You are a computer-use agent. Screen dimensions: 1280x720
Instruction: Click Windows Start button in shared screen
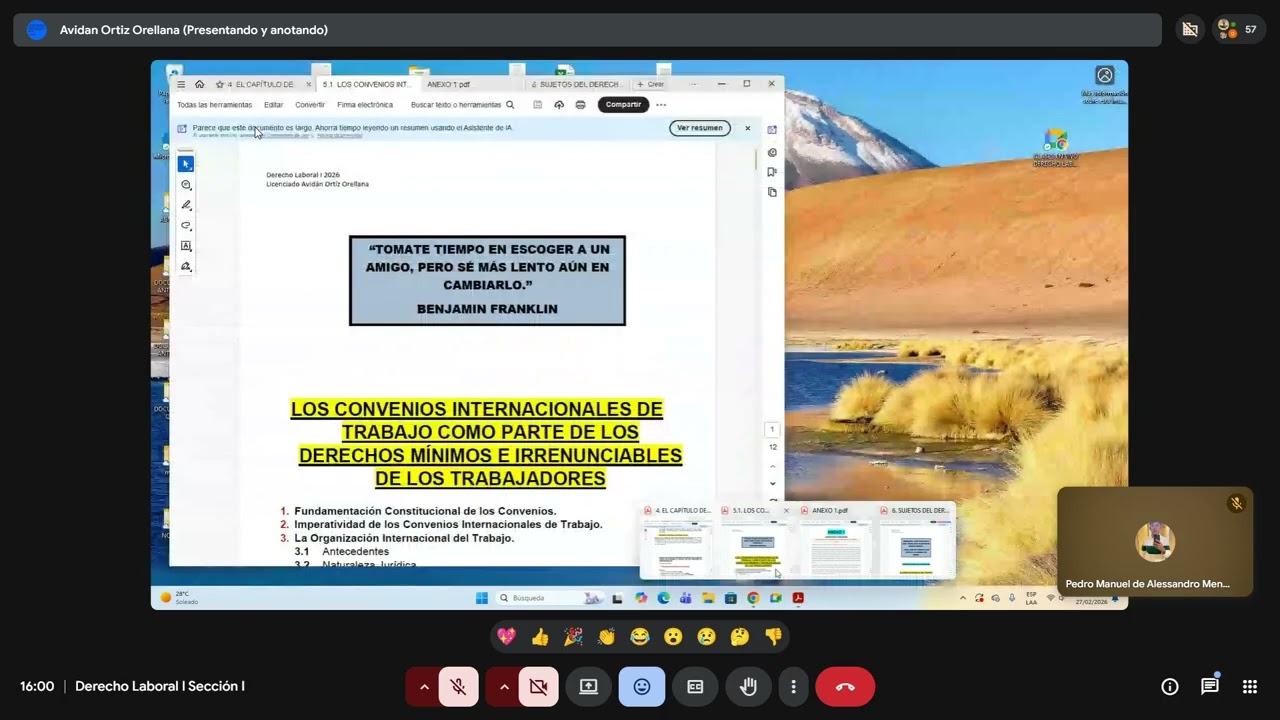pos(482,598)
